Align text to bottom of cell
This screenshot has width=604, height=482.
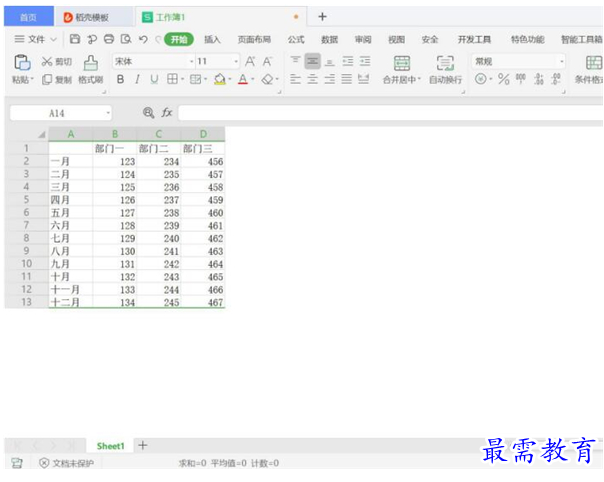point(329,61)
